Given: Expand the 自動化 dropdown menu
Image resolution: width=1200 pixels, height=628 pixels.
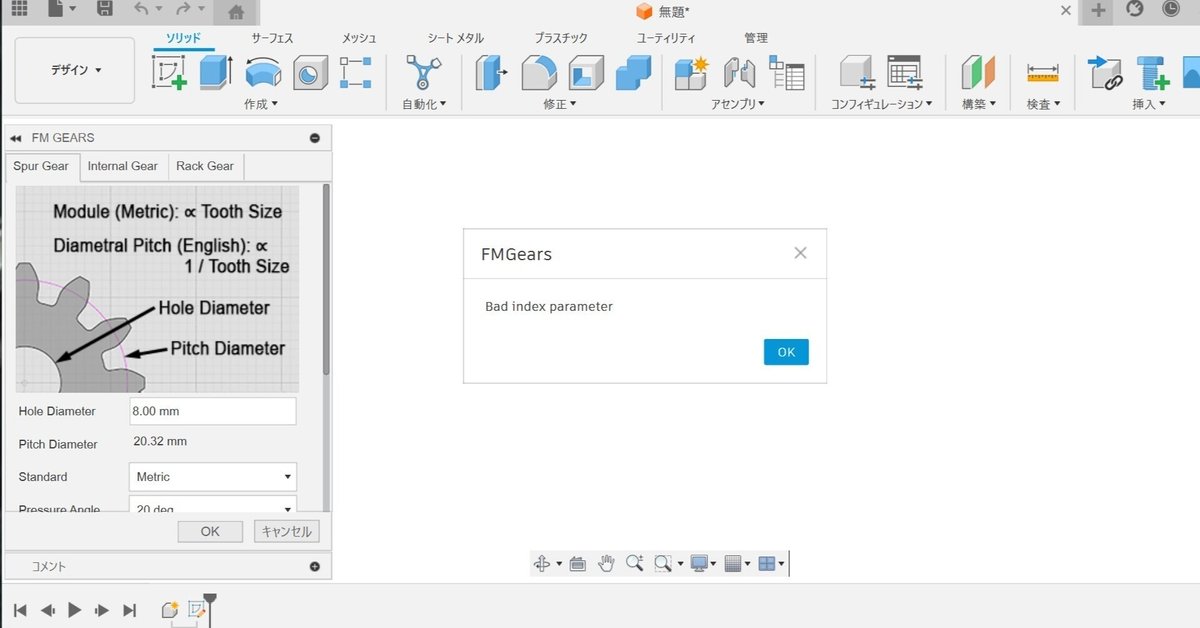Looking at the screenshot, I should [x=424, y=103].
